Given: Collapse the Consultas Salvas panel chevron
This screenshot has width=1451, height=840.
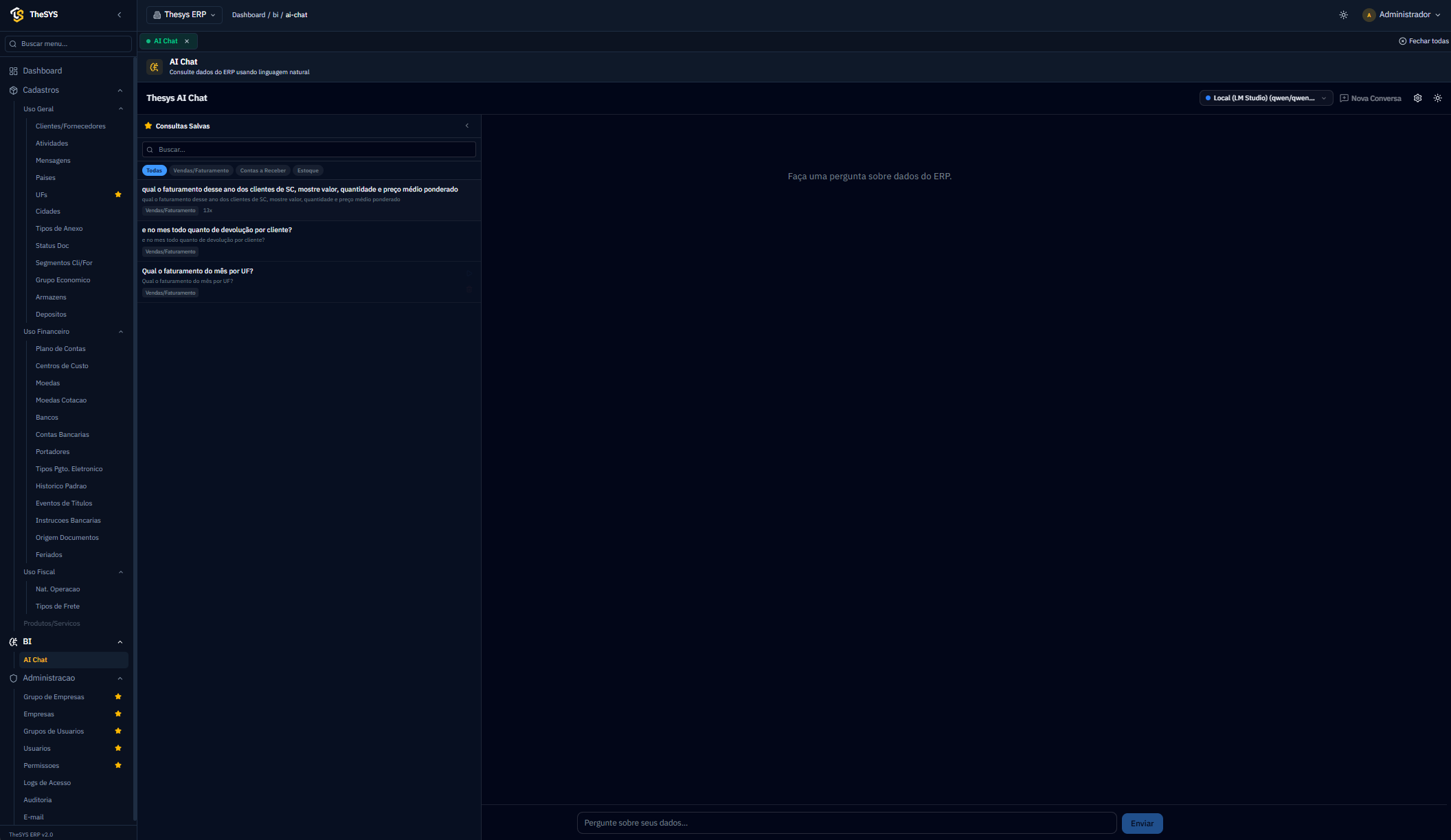Looking at the screenshot, I should point(467,126).
